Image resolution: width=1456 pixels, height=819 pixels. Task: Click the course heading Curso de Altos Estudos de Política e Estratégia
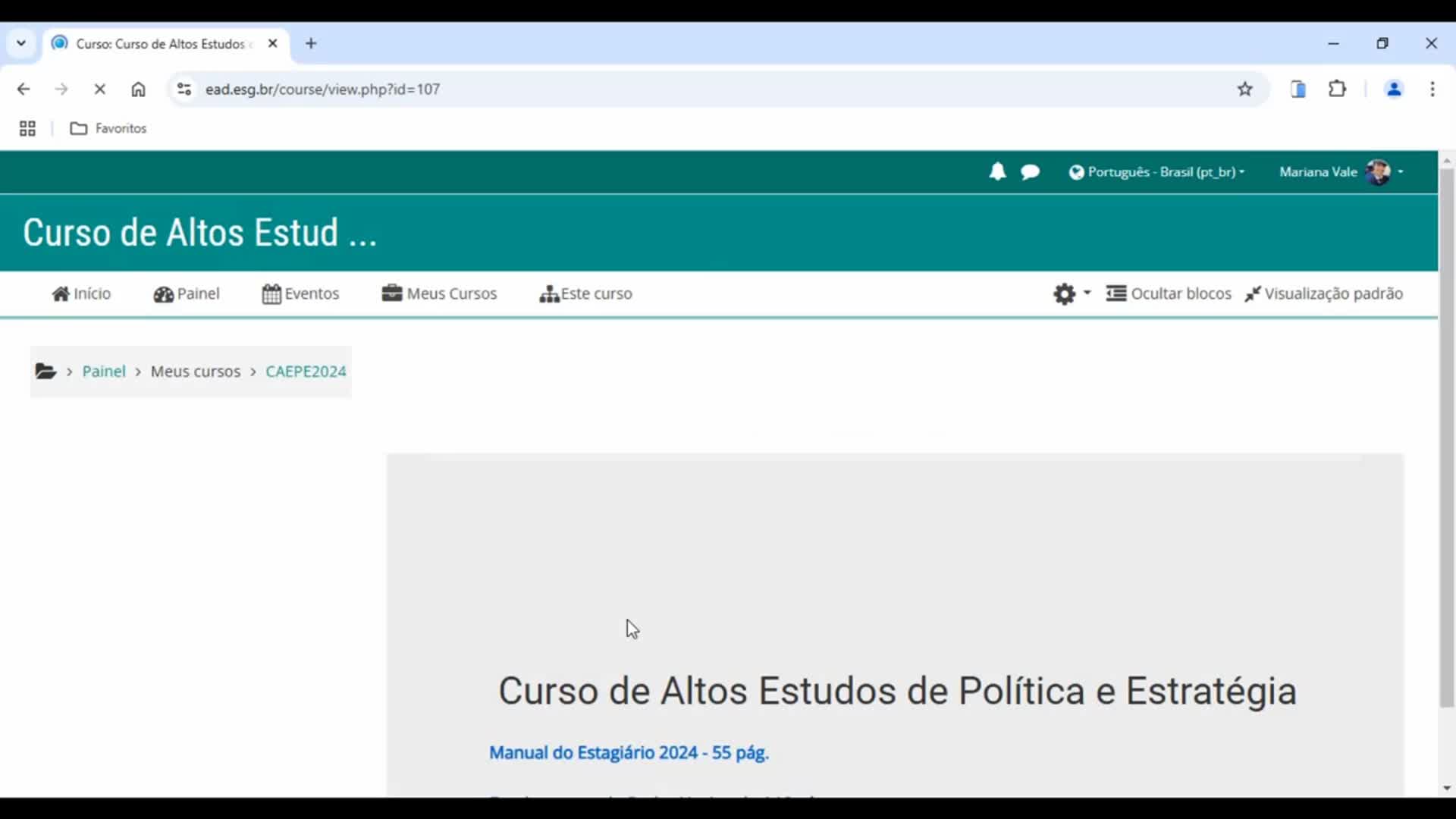pyautogui.click(x=897, y=691)
